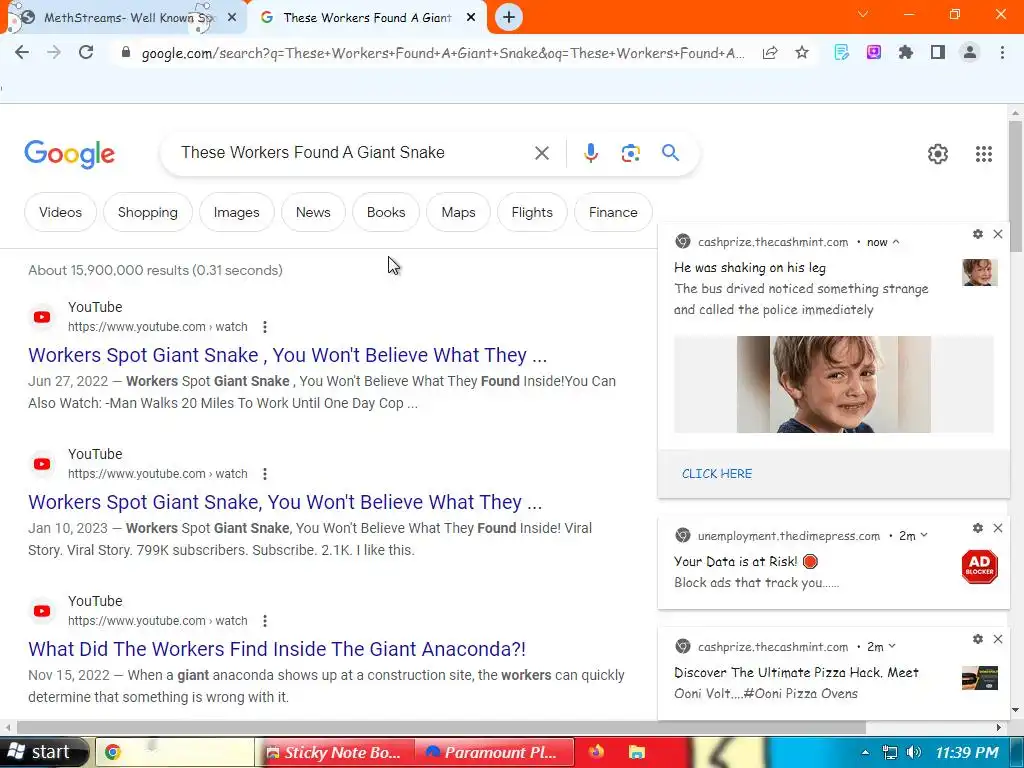
Task: Collapse the top cashprize notification chevron
Action: coord(896,242)
